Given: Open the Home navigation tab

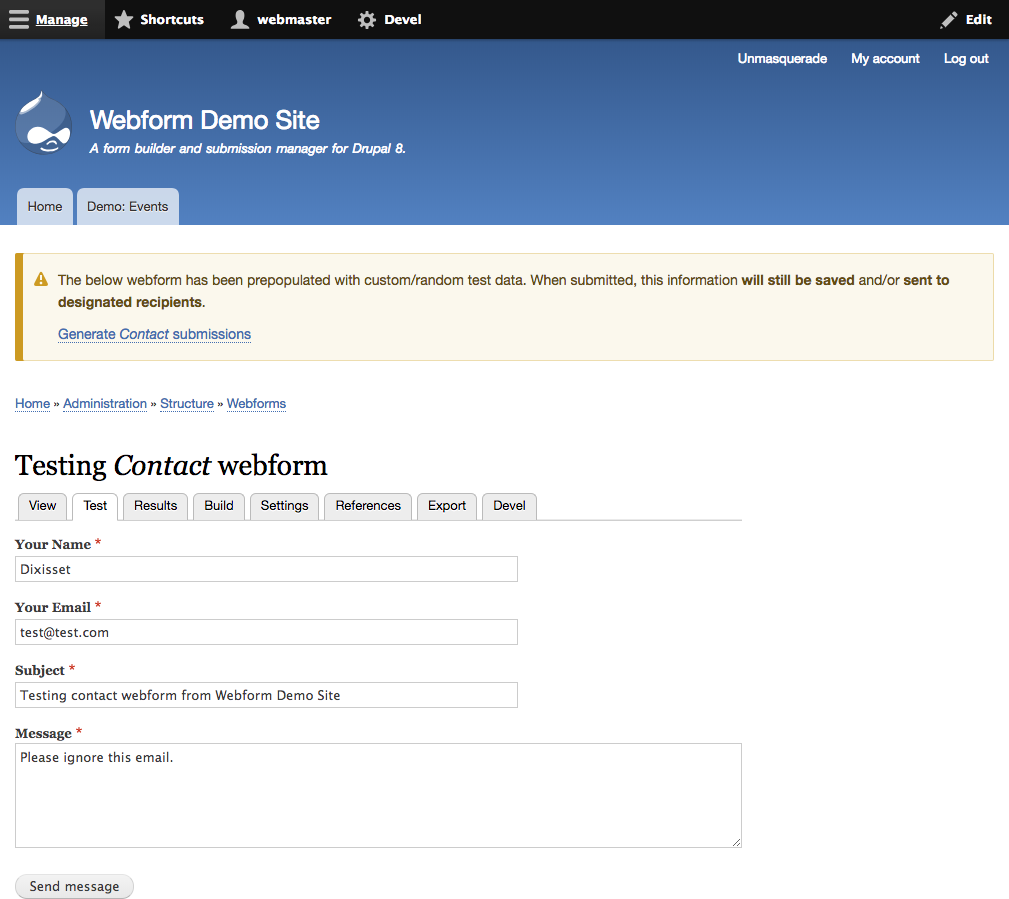Looking at the screenshot, I should click(x=44, y=207).
